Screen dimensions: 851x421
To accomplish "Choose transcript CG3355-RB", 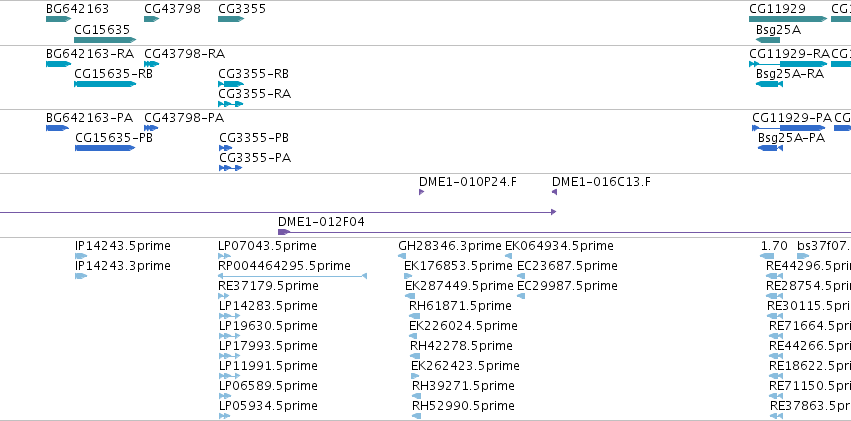I will [231, 84].
